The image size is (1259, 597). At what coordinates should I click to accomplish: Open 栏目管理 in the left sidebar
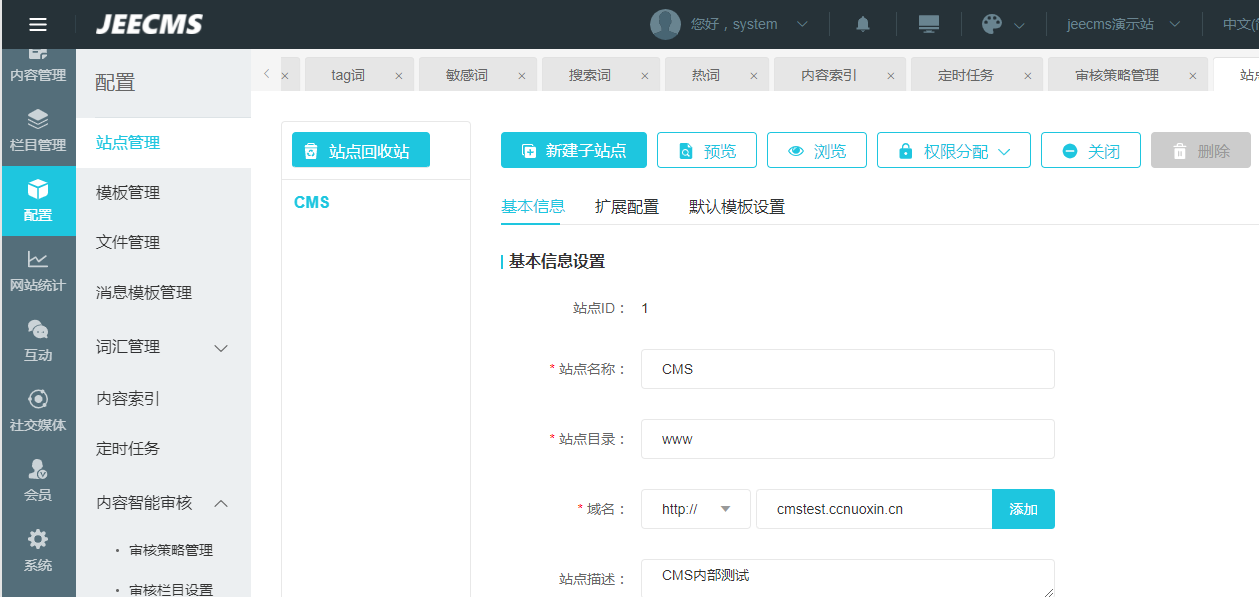38,130
